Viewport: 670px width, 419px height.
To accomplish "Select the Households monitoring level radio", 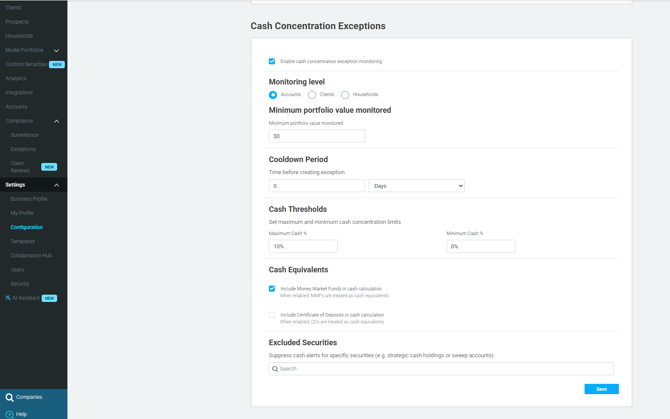I will pos(345,95).
